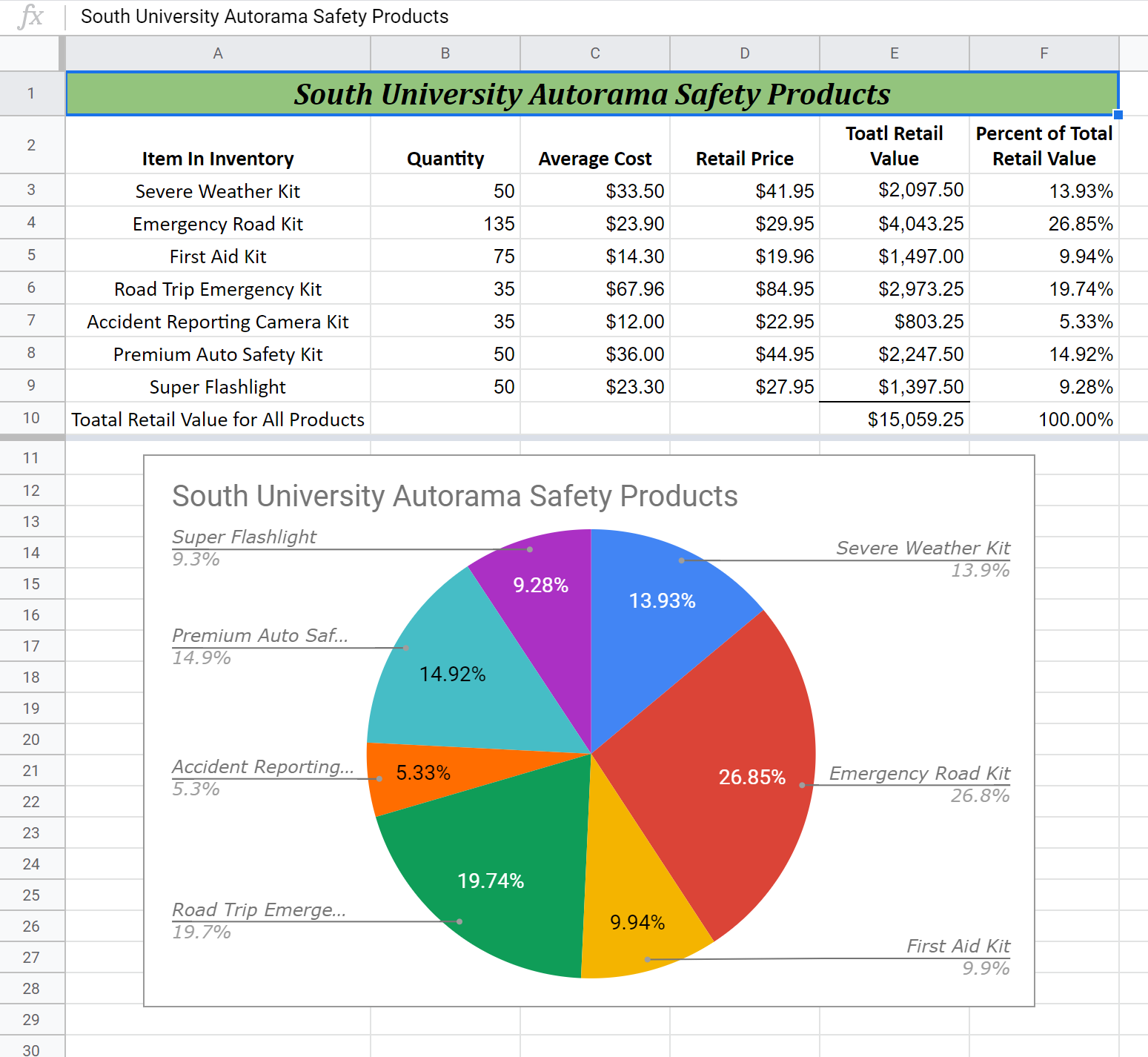Click 'Road Trip Emerge...' chart label
Screen dimensions: 1148x1057
pyautogui.click(x=259, y=909)
